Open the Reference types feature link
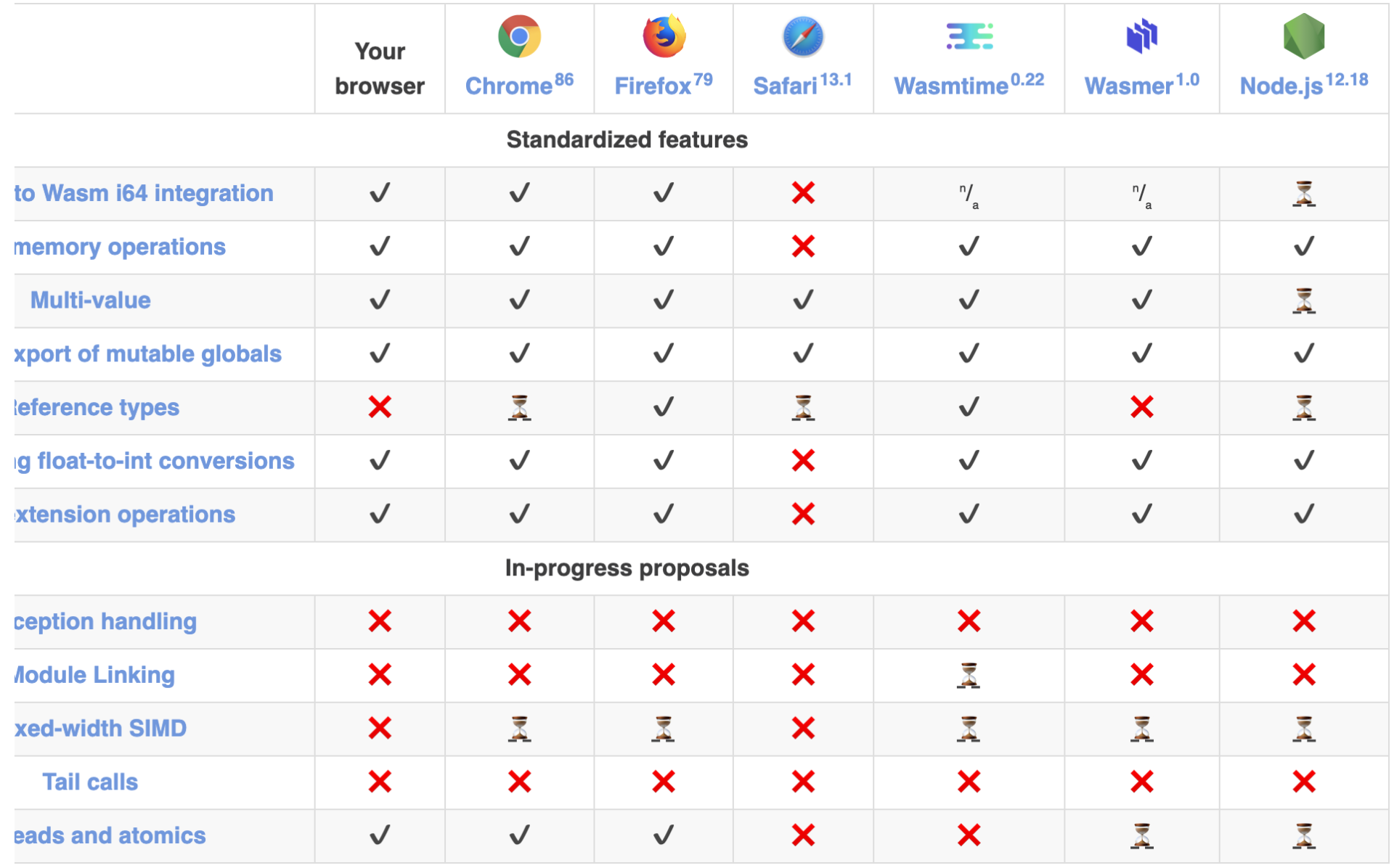Image resolution: width=1394 pixels, height=868 pixels. [97, 408]
